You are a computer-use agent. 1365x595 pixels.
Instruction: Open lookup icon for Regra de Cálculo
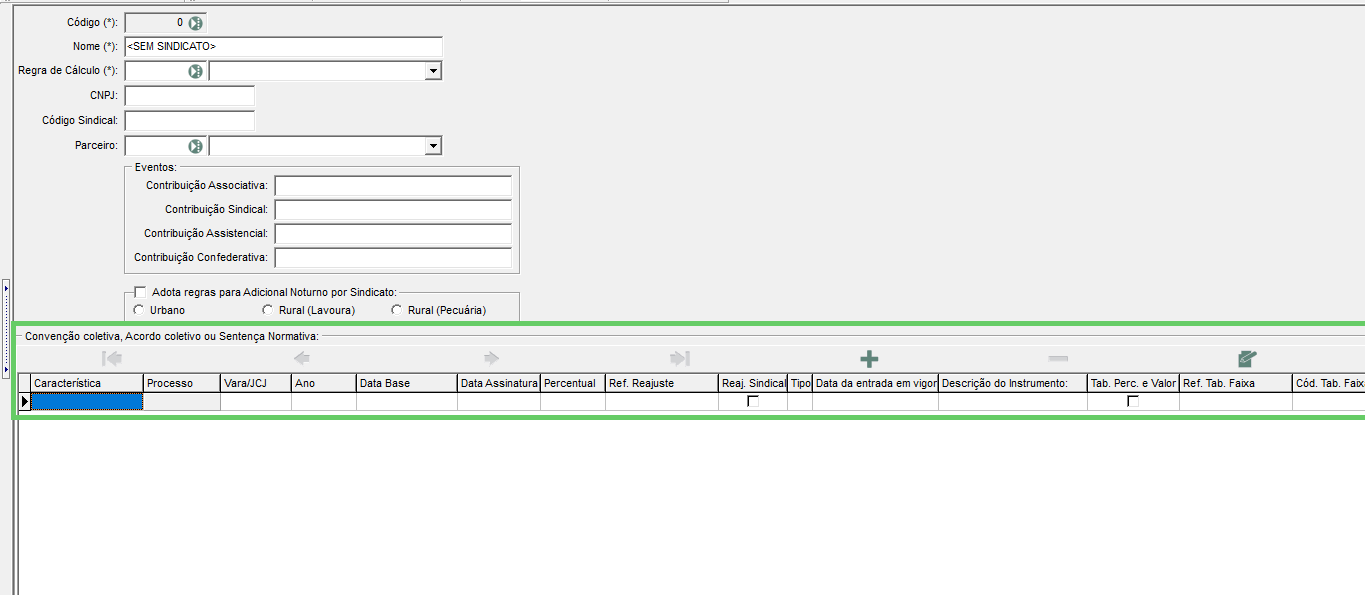(196, 71)
